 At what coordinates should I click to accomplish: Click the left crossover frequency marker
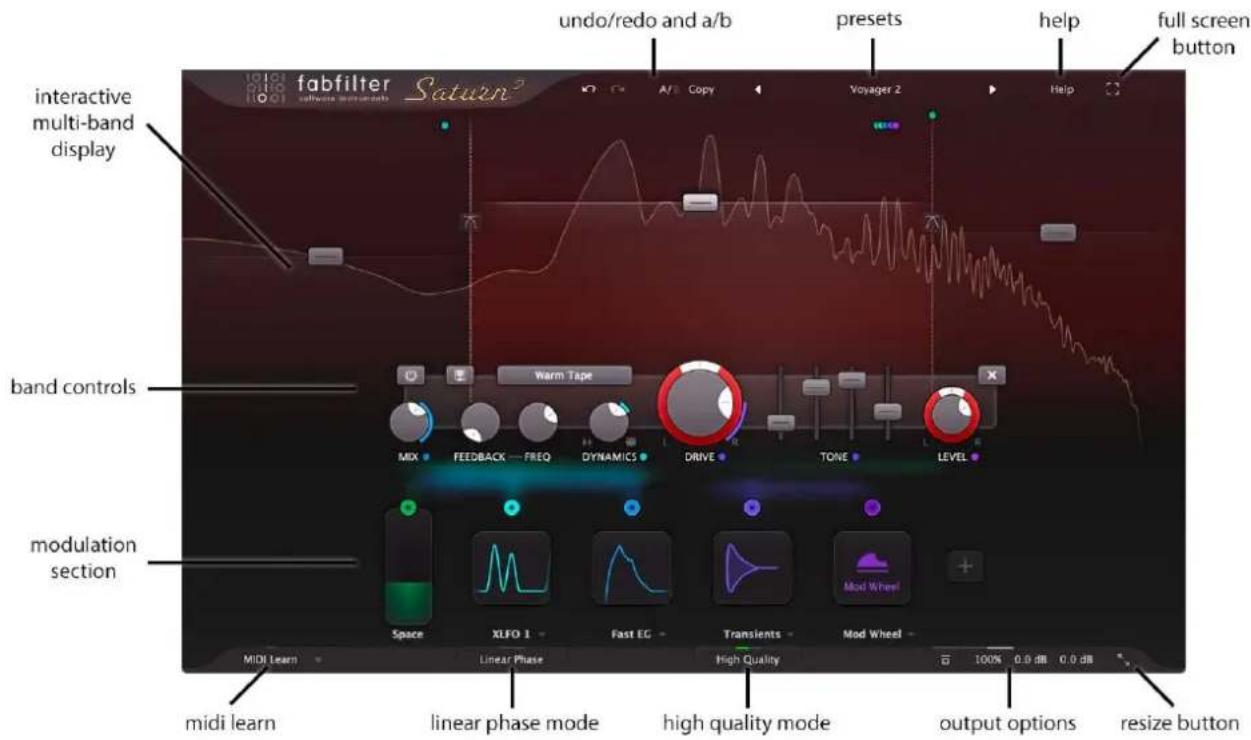coord(470,221)
